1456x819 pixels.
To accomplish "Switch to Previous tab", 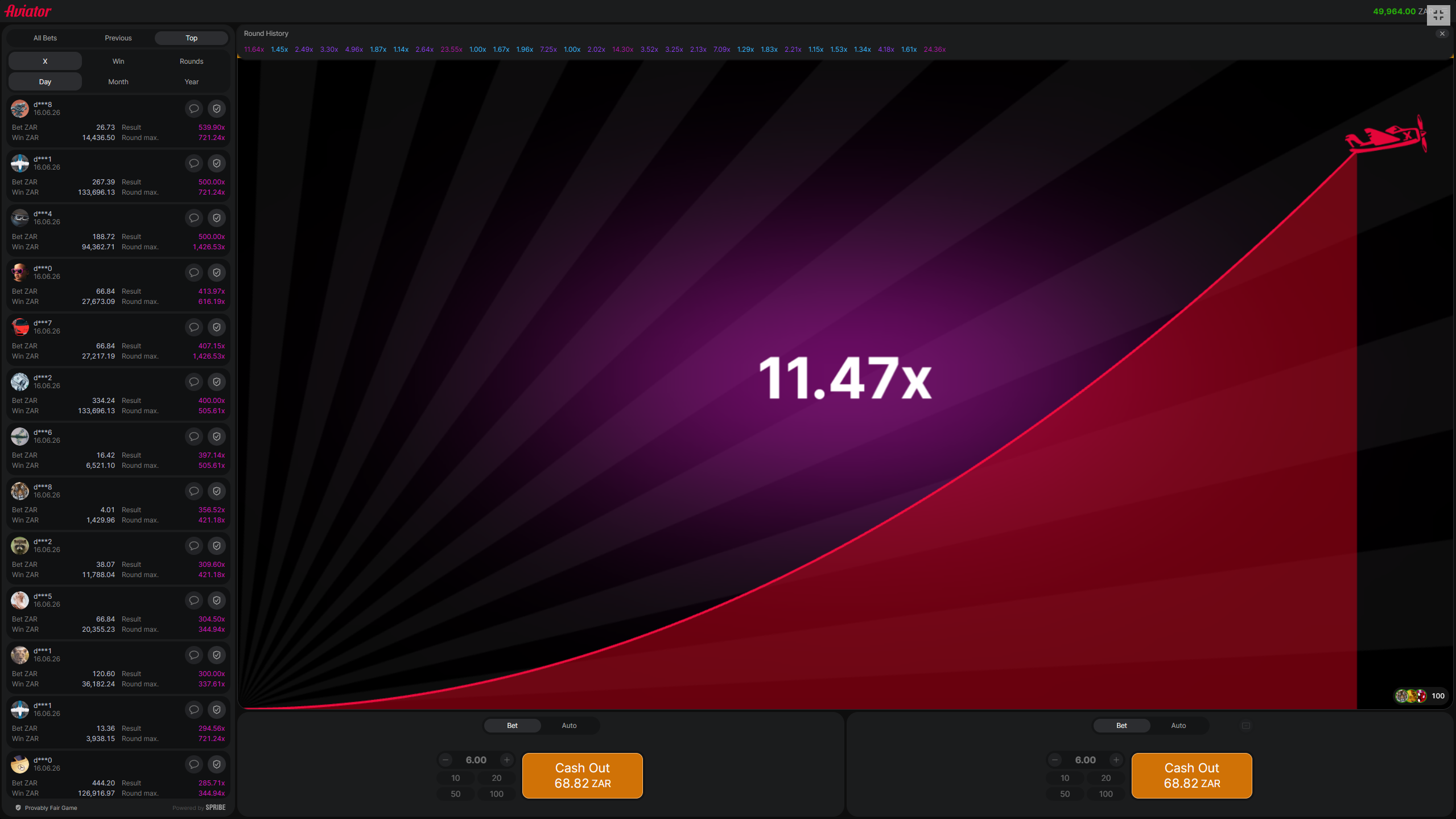I will click(x=118, y=38).
